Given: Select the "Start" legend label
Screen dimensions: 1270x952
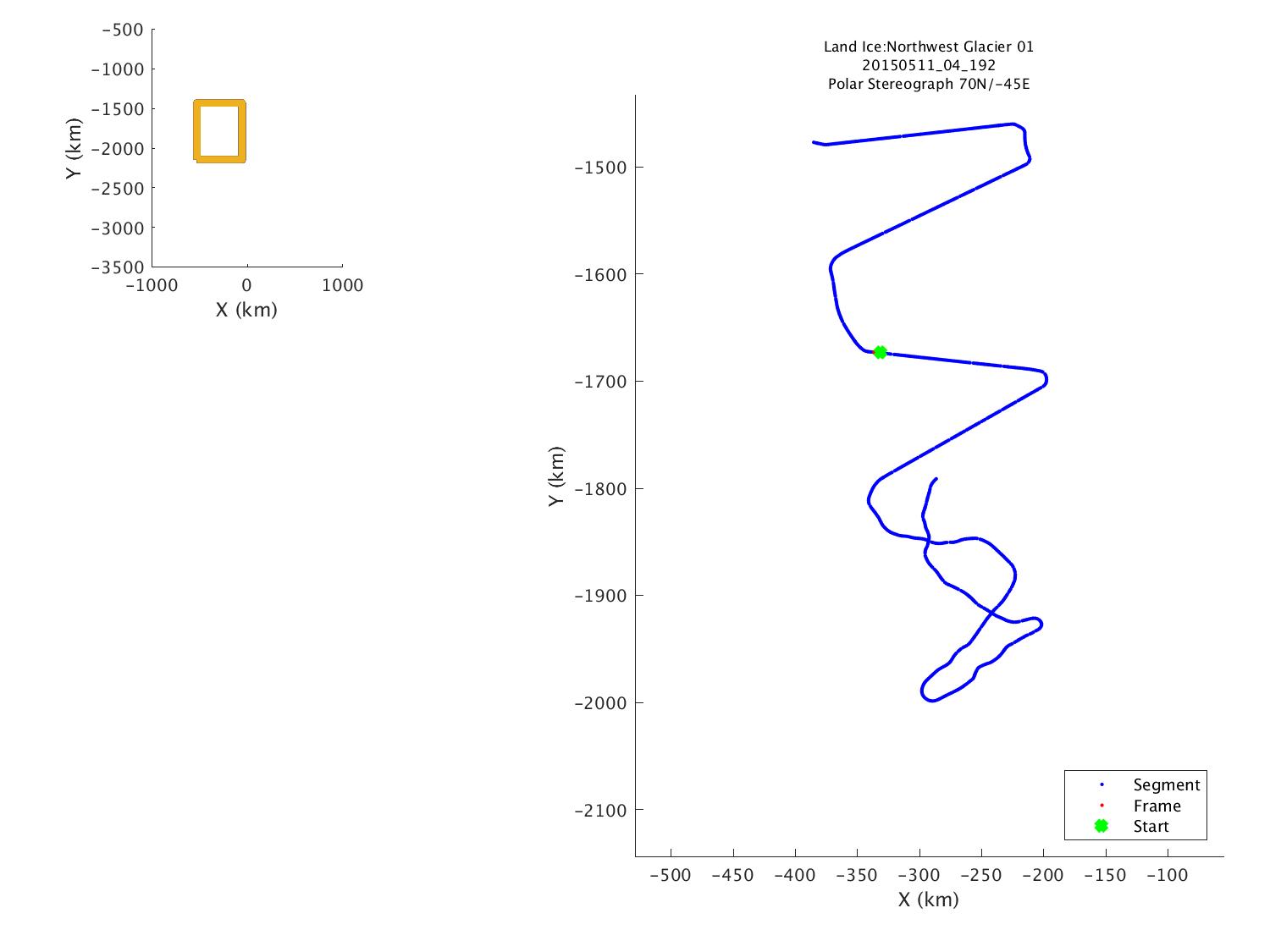Looking at the screenshot, I should click(x=1151, y=826).
